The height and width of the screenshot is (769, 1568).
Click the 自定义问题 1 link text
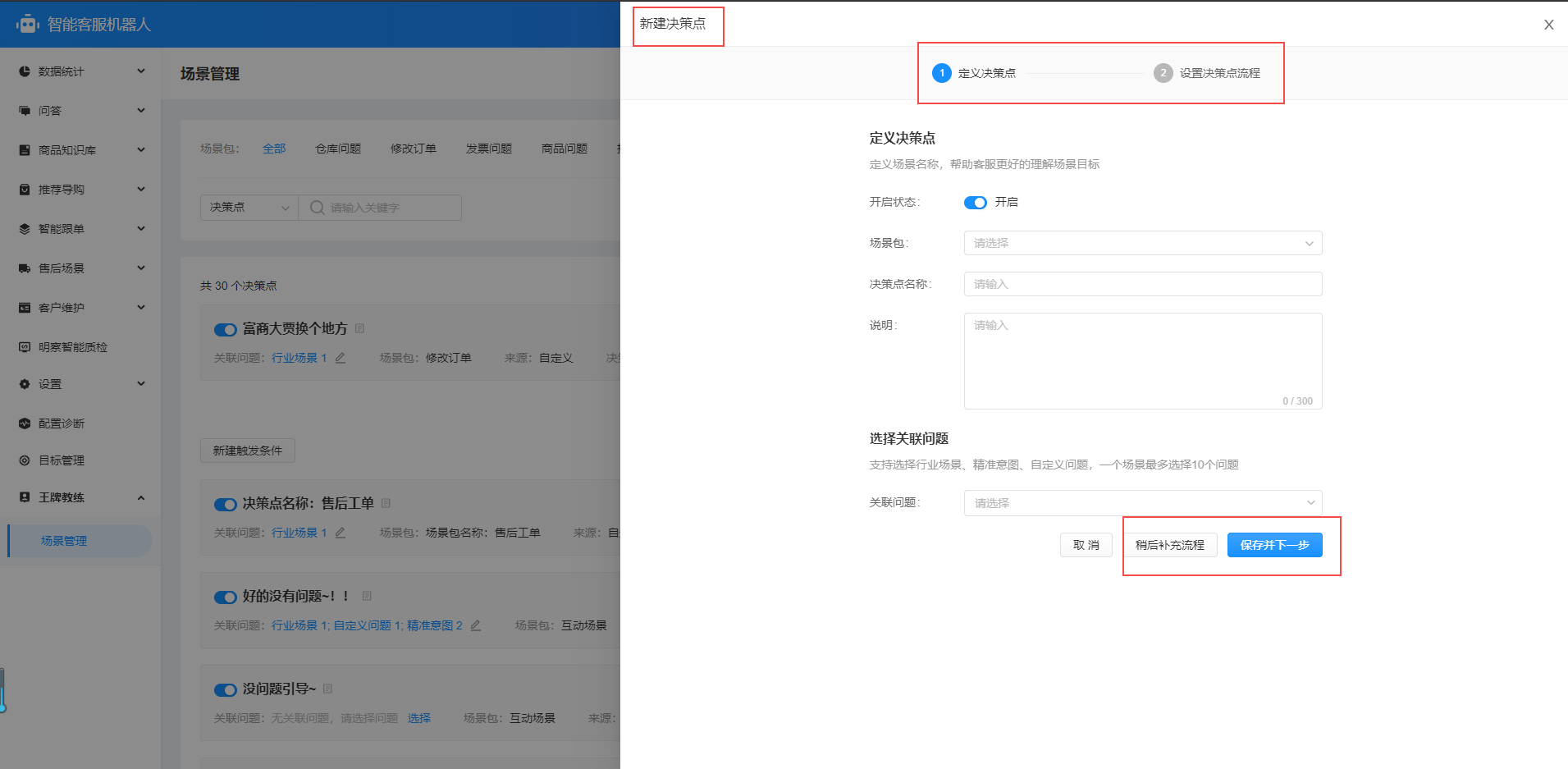[367, 625]
